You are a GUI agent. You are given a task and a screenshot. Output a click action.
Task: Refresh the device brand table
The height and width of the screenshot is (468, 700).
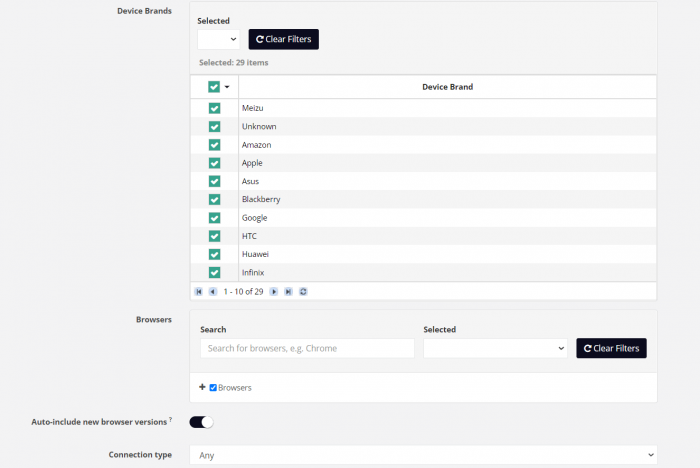(x=303, y=291)
